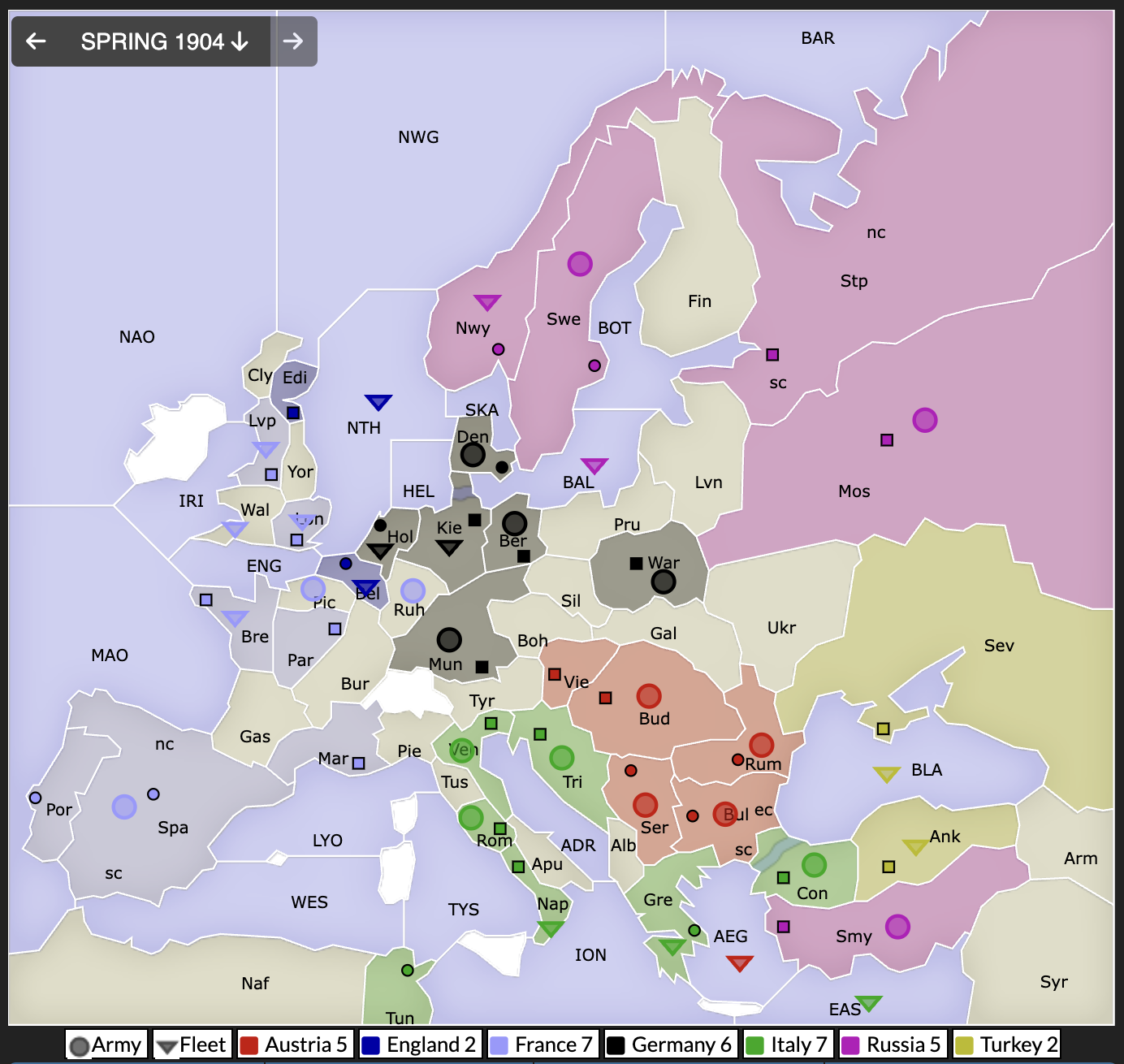Select the Russian army in Smyrna
Screen dimensions: 1124x1064
tap(897, 926)
